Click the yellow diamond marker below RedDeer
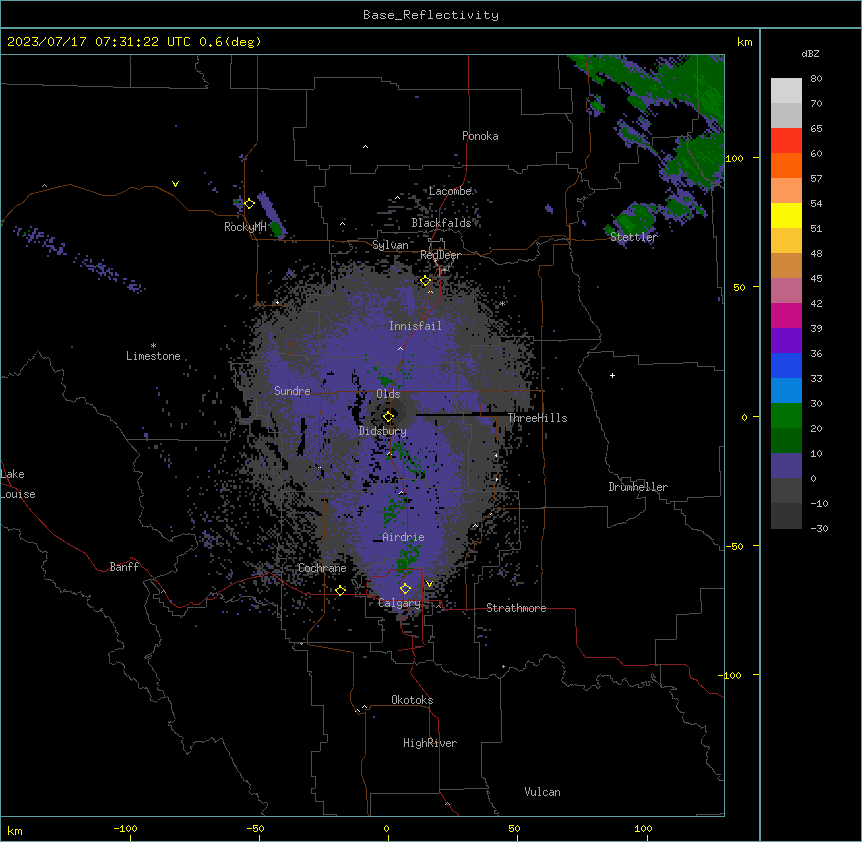 coord(425,281)
